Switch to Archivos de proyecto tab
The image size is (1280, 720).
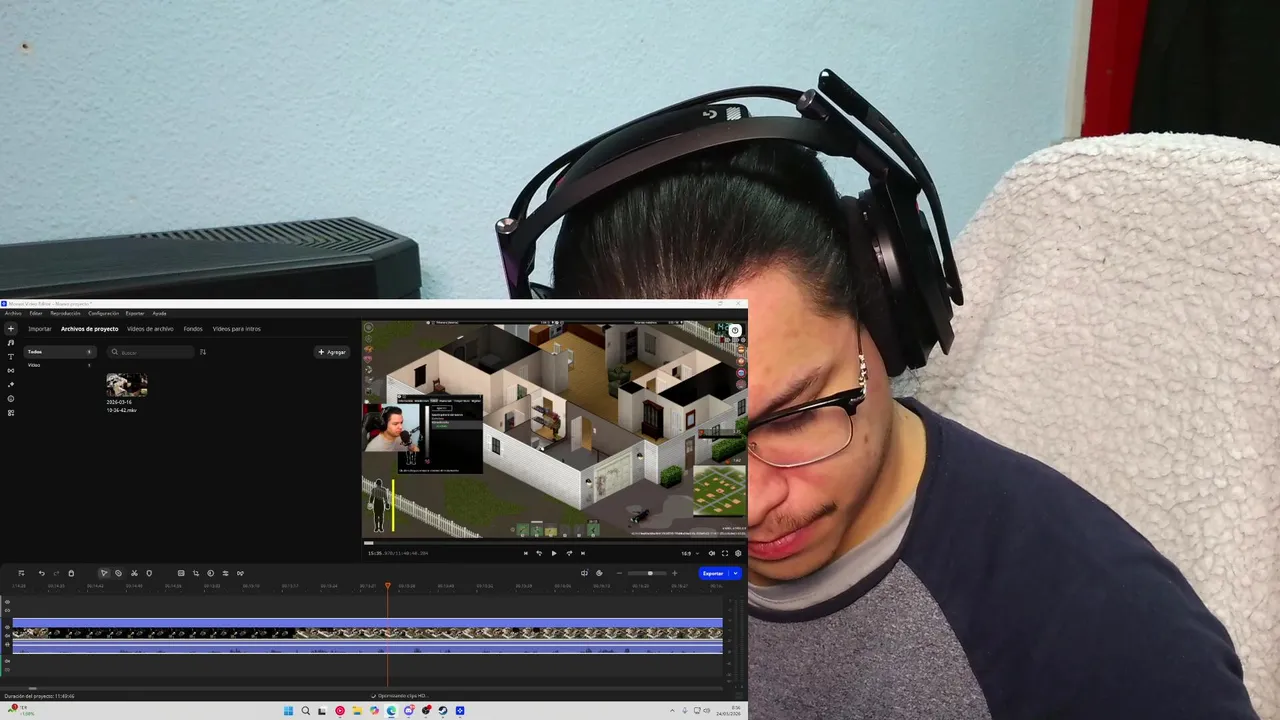89,329
